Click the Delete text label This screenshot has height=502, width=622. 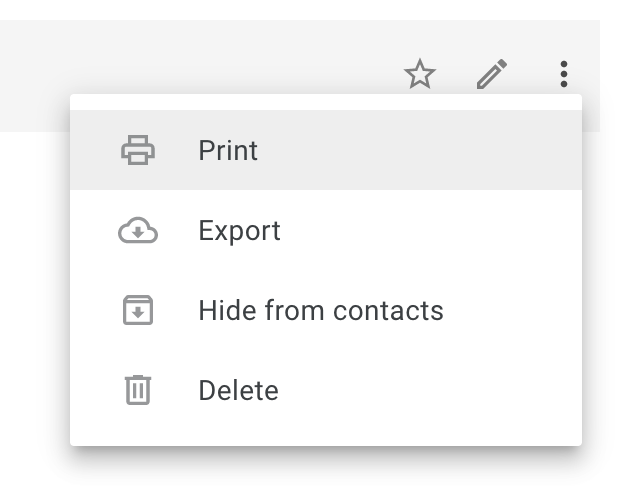tap(238, 390)
